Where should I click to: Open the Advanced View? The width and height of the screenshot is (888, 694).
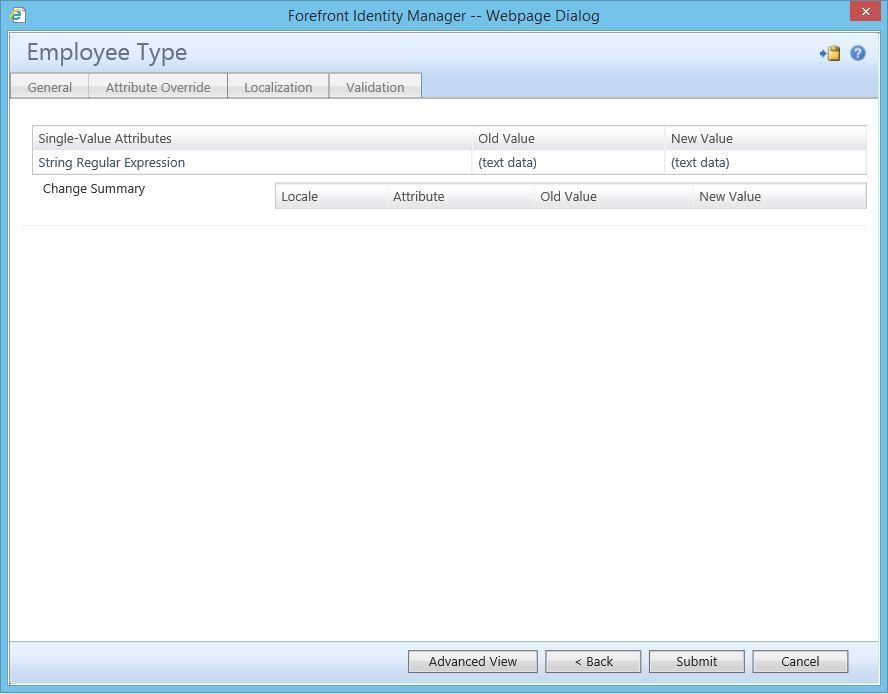click(472, 661)
